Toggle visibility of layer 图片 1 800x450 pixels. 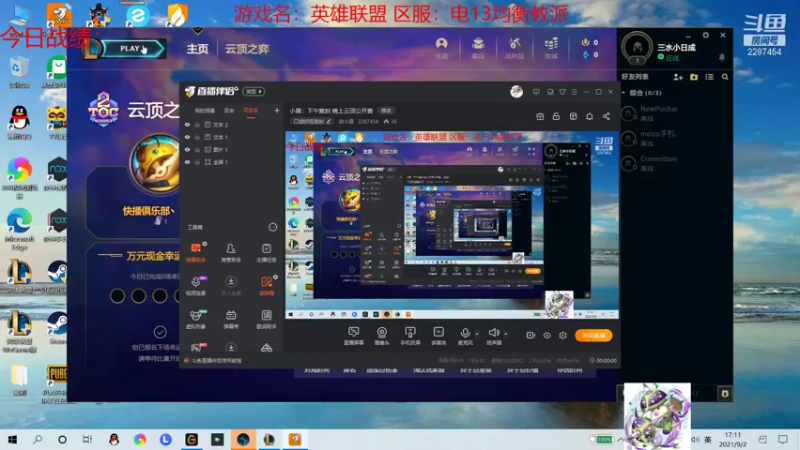click(x=187, y=149)
